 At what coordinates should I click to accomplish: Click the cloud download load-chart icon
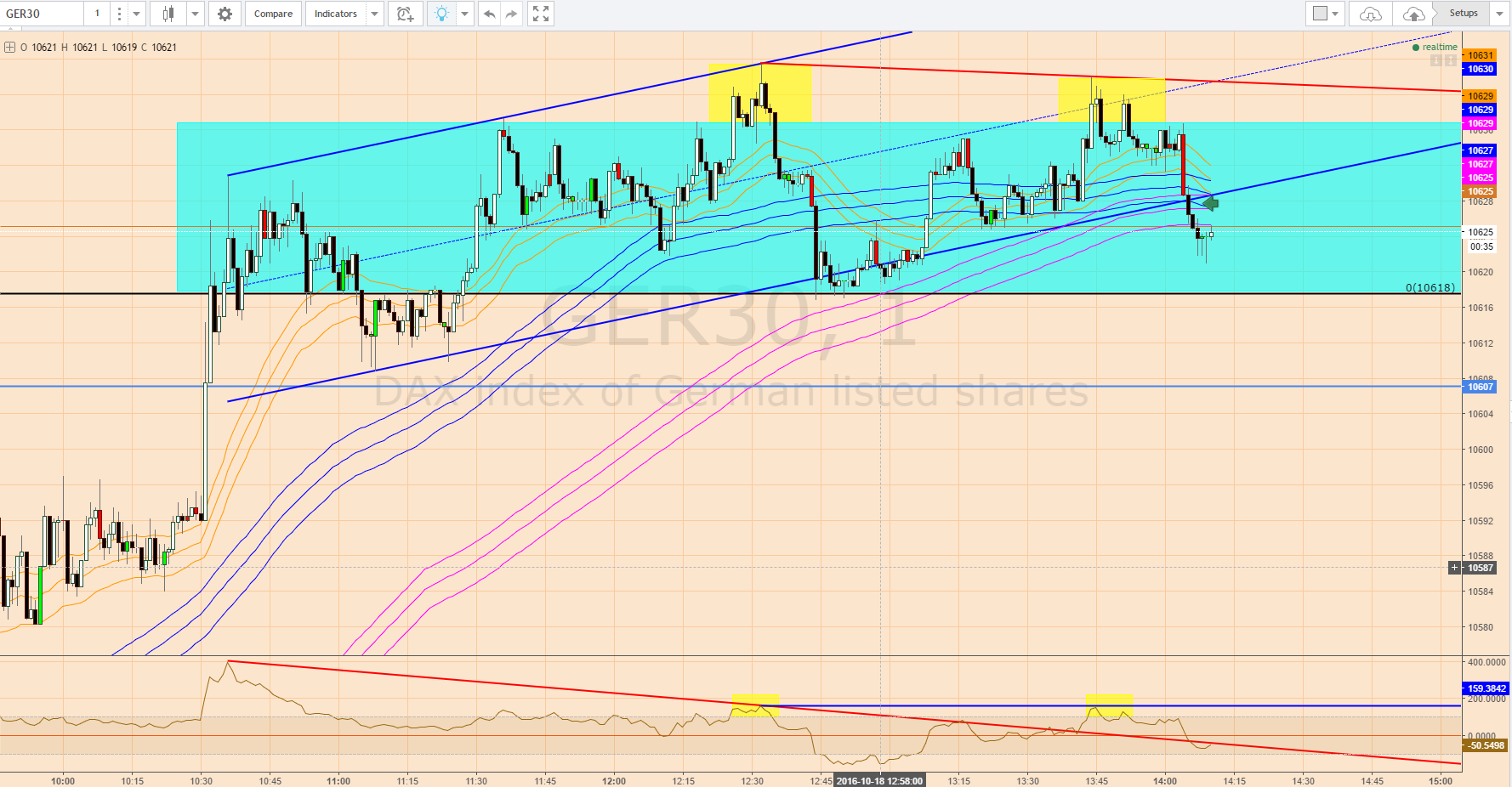[1371, 14]
